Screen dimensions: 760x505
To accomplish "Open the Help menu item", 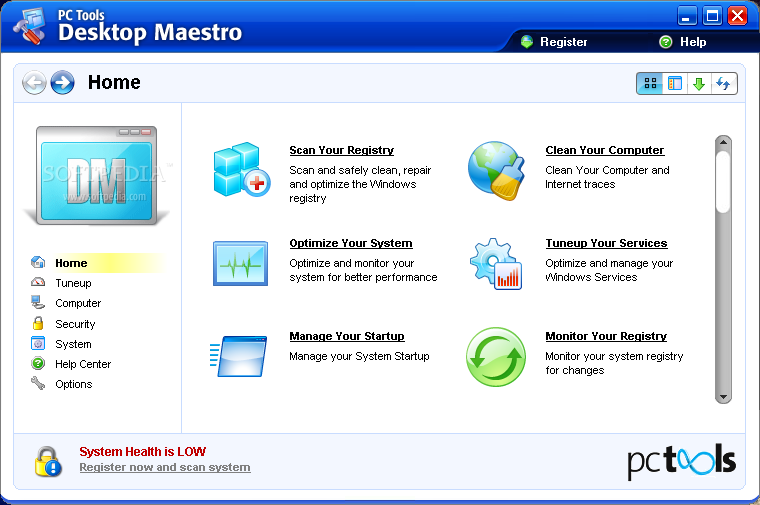I will click(x=693, y=42).
